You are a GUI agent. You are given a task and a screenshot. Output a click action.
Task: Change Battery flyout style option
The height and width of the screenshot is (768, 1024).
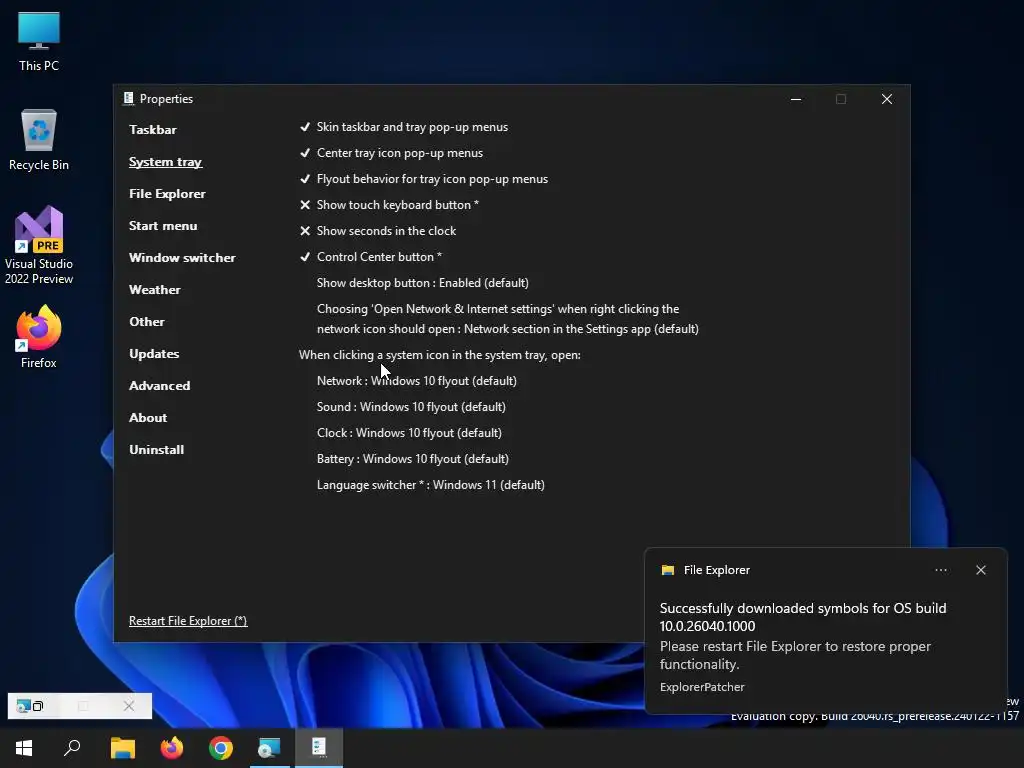(413, 459)
